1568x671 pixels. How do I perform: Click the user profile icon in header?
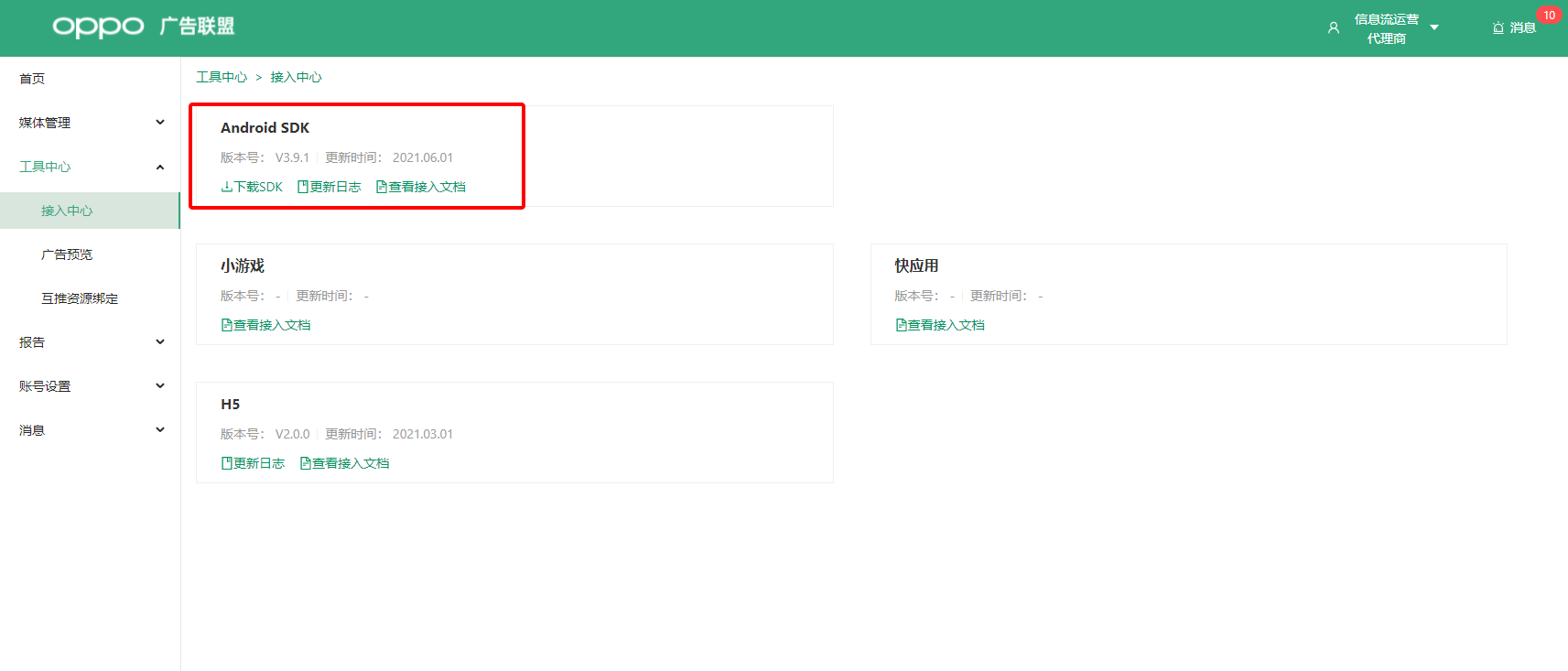point(1333,28)
